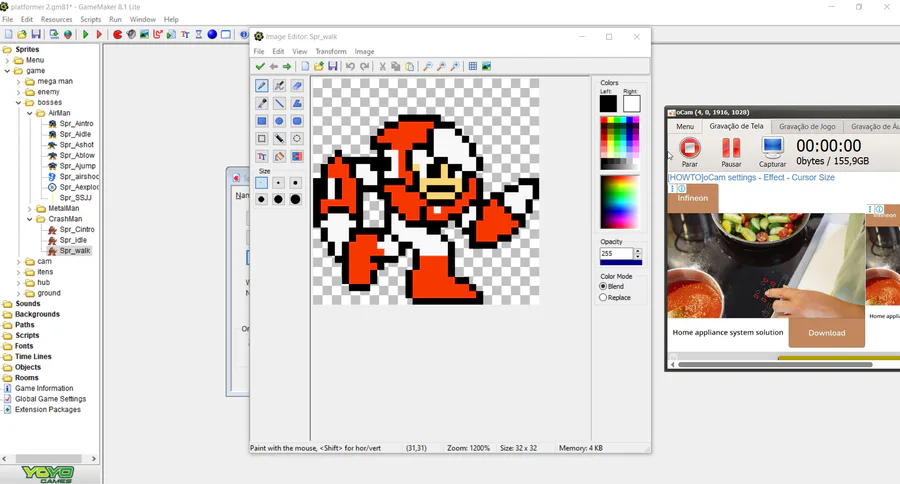
Task: Confirm edits with the green checkmark
Action: (x=260, y=67)
